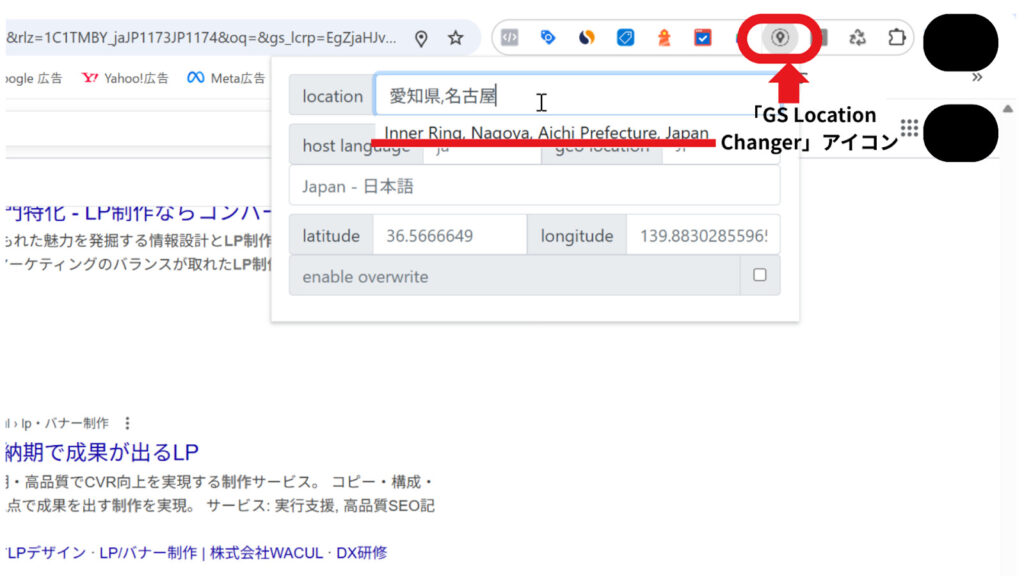Image resolution: width=1024 pixels, height=576 pixels.
Task: Open the Meta広告 bookmark
Action: [227, 78]
